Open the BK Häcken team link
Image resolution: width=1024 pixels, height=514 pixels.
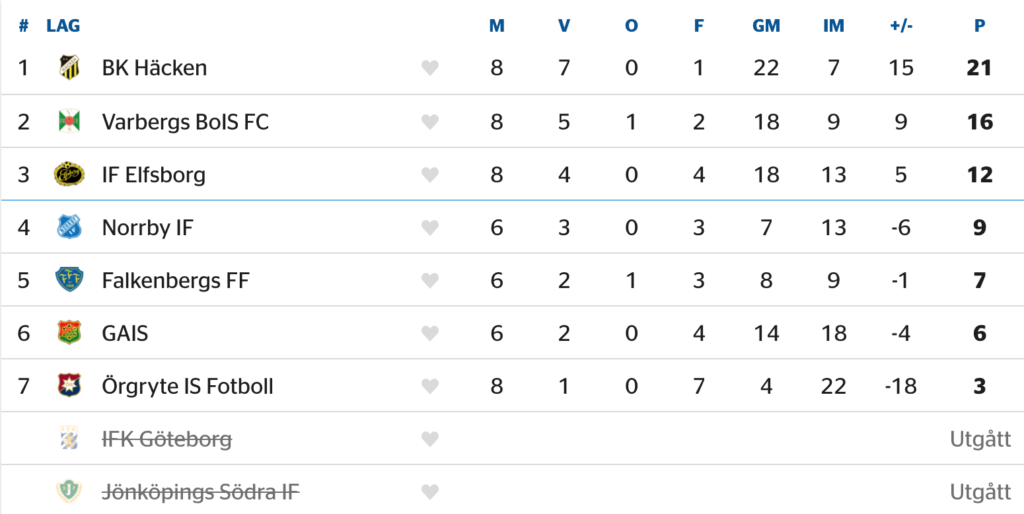154,68
